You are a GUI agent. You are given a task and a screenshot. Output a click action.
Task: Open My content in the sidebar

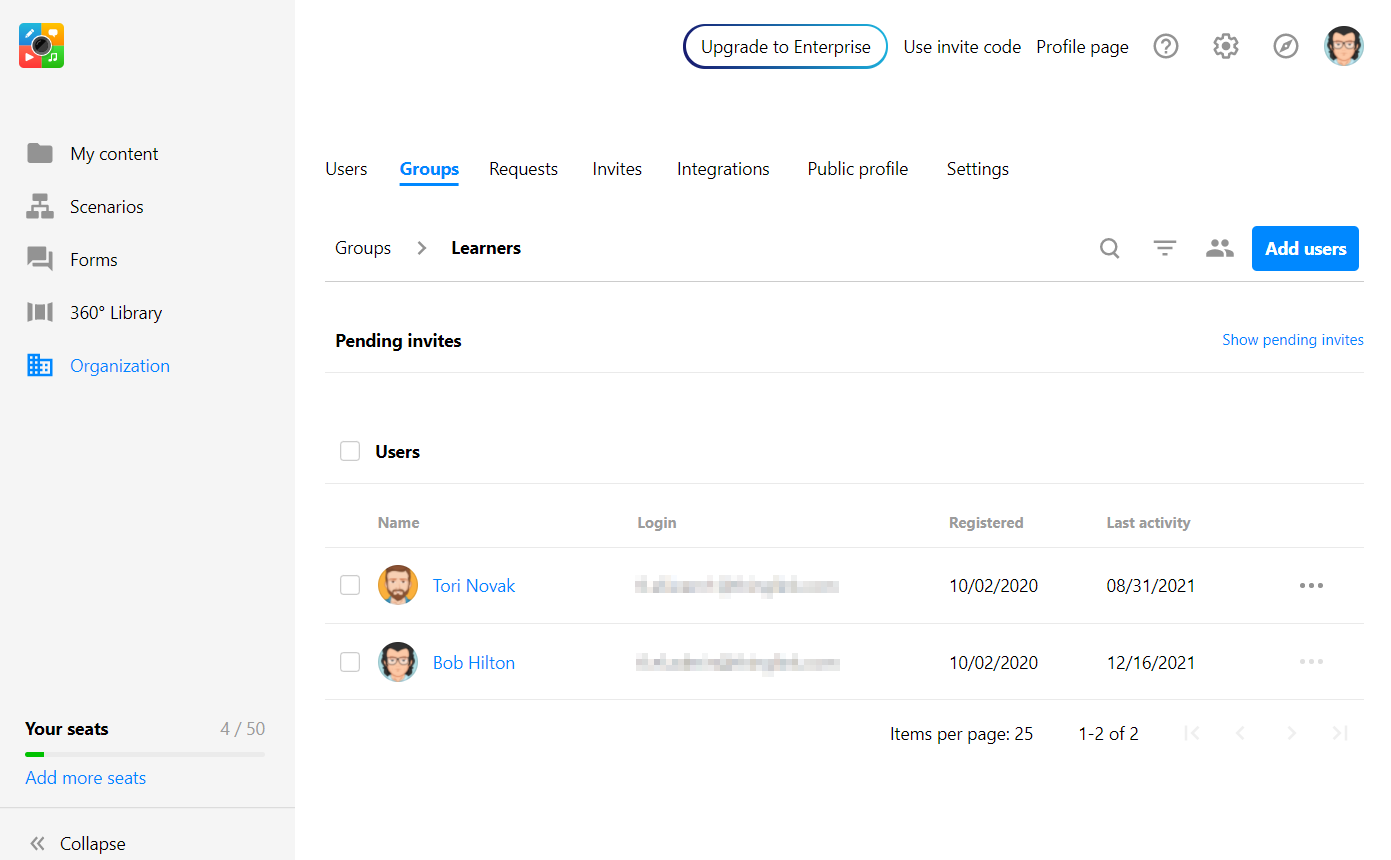[x=114, y=153]
